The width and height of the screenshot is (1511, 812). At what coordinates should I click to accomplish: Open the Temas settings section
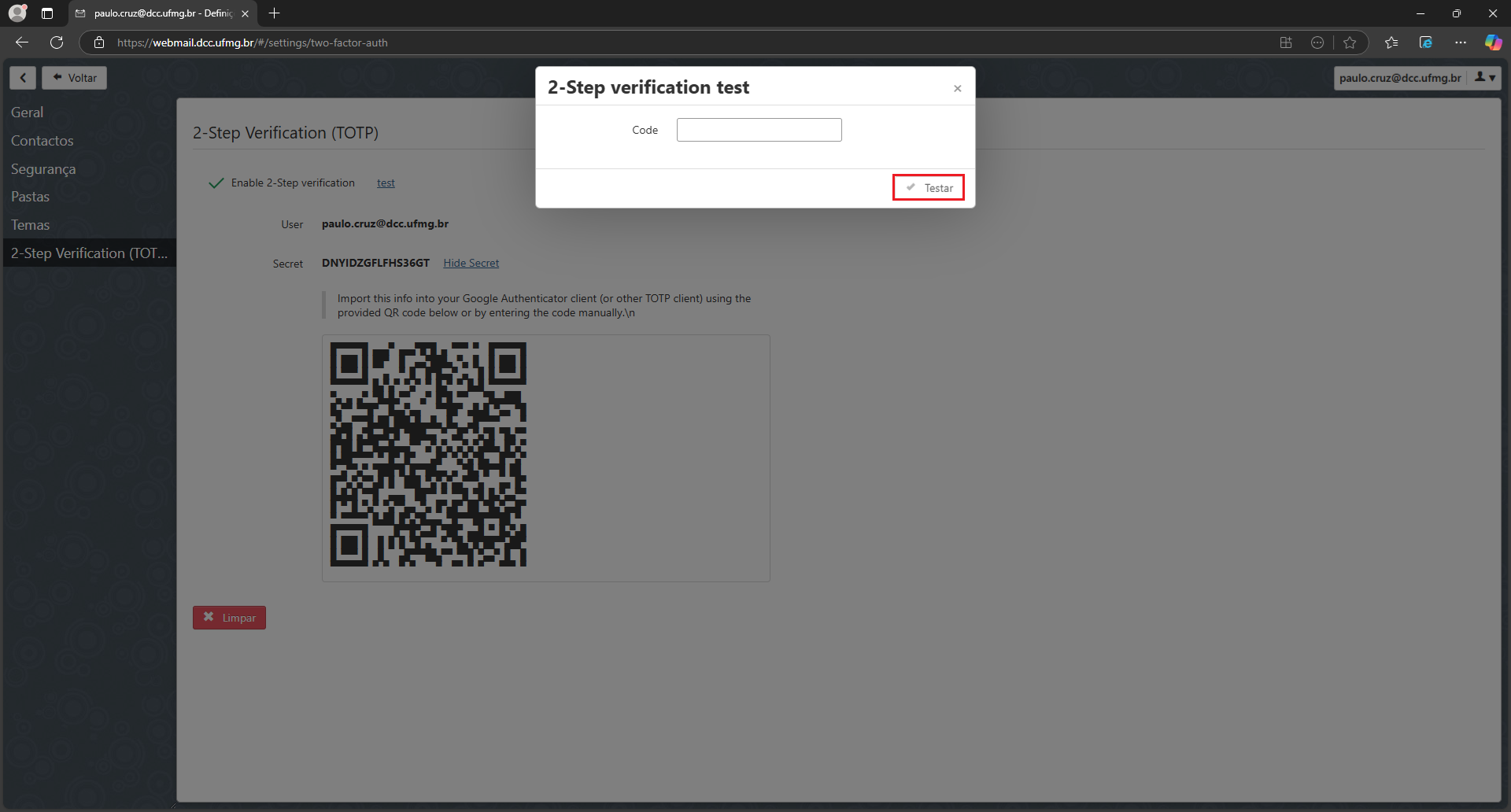coord(31,225)
